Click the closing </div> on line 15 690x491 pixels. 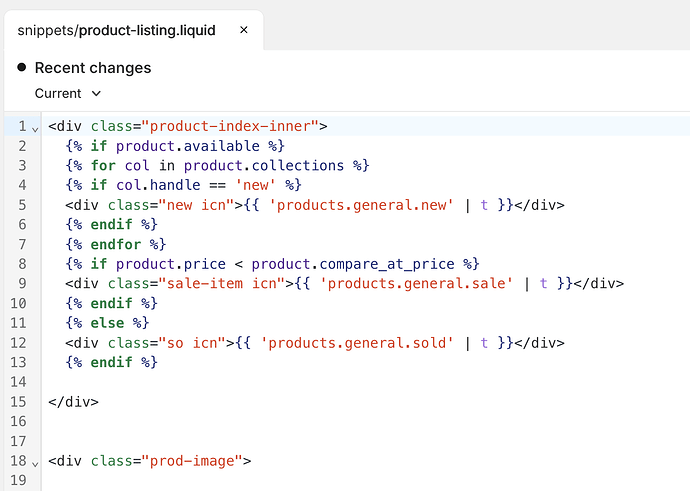coord(73,401)
